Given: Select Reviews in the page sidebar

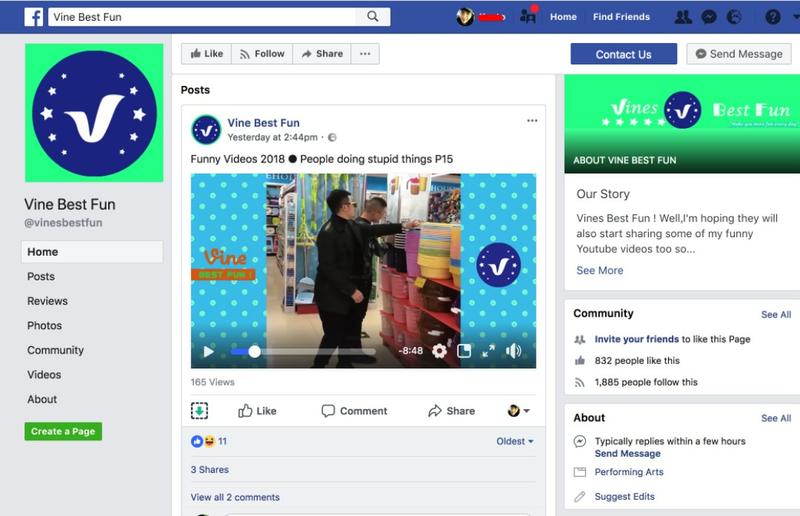Looking at the screenshot, I should point(48,301).
